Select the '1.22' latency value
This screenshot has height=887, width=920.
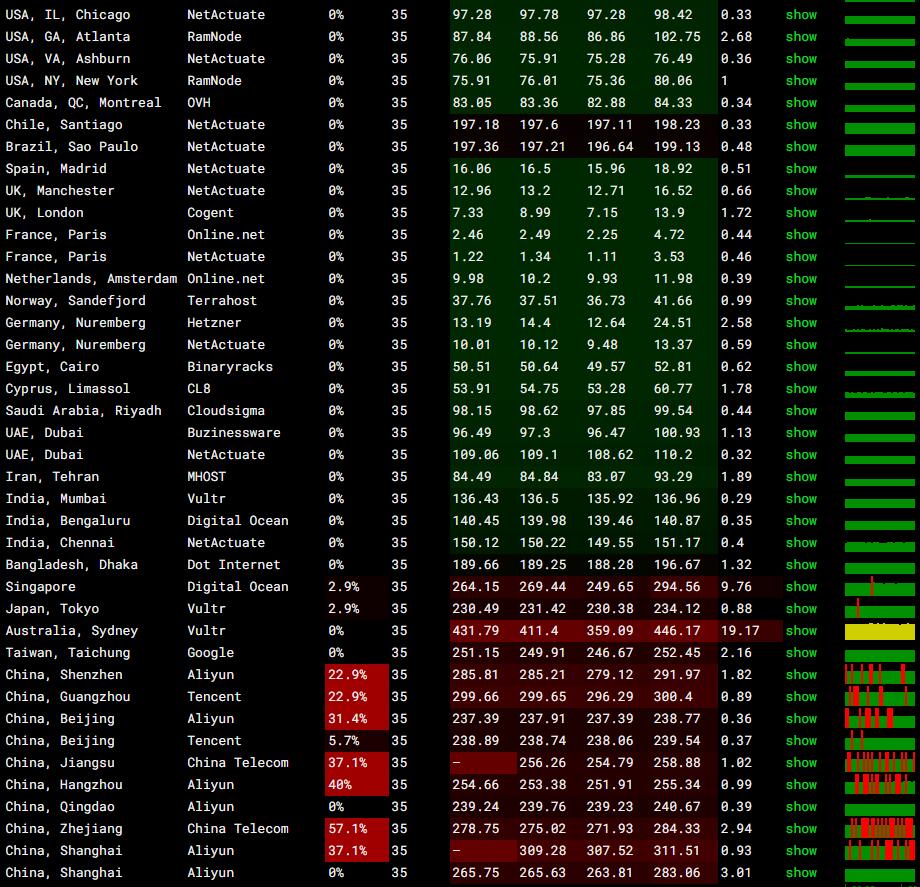pos(468,256)
